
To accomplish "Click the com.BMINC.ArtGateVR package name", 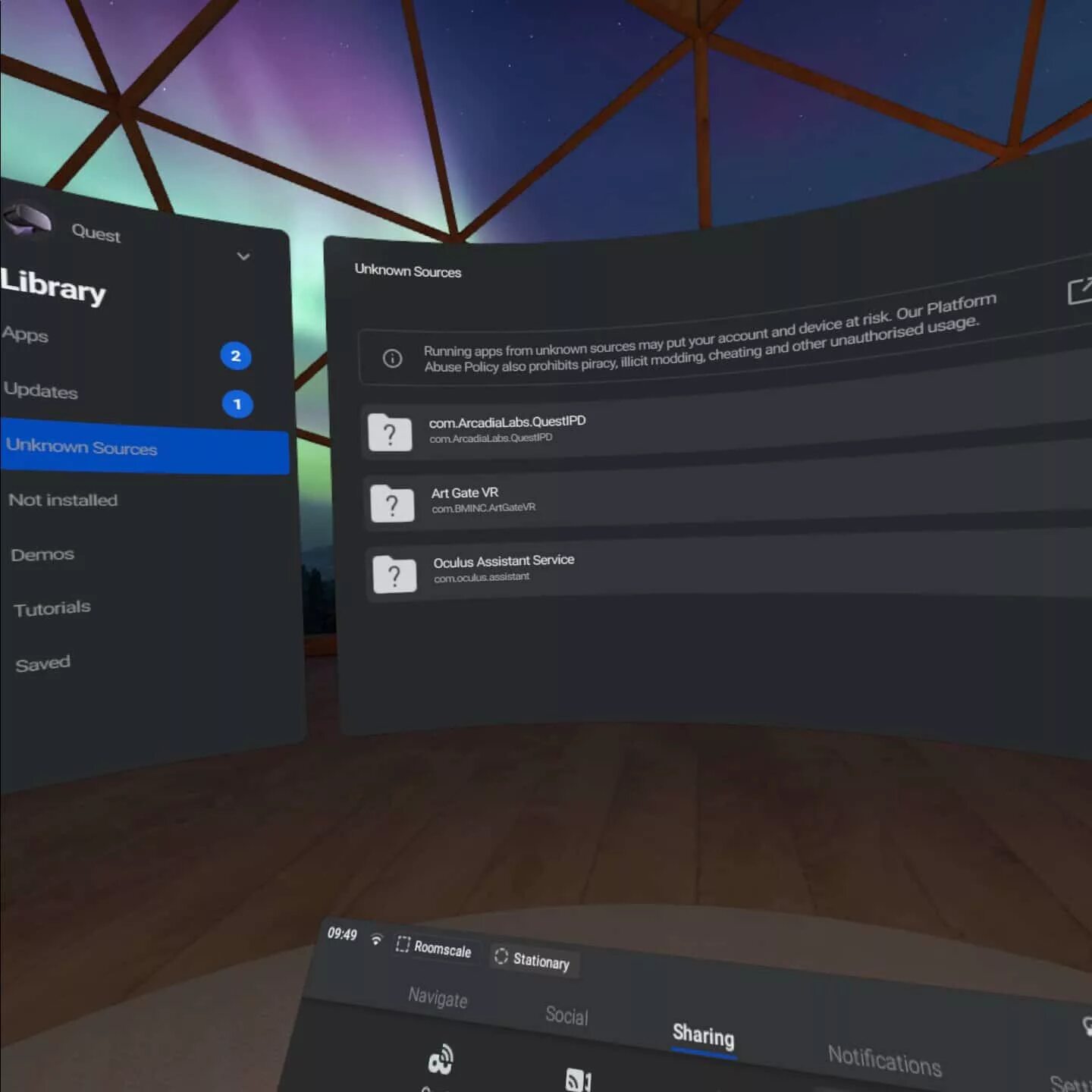I will pos(484,508).
